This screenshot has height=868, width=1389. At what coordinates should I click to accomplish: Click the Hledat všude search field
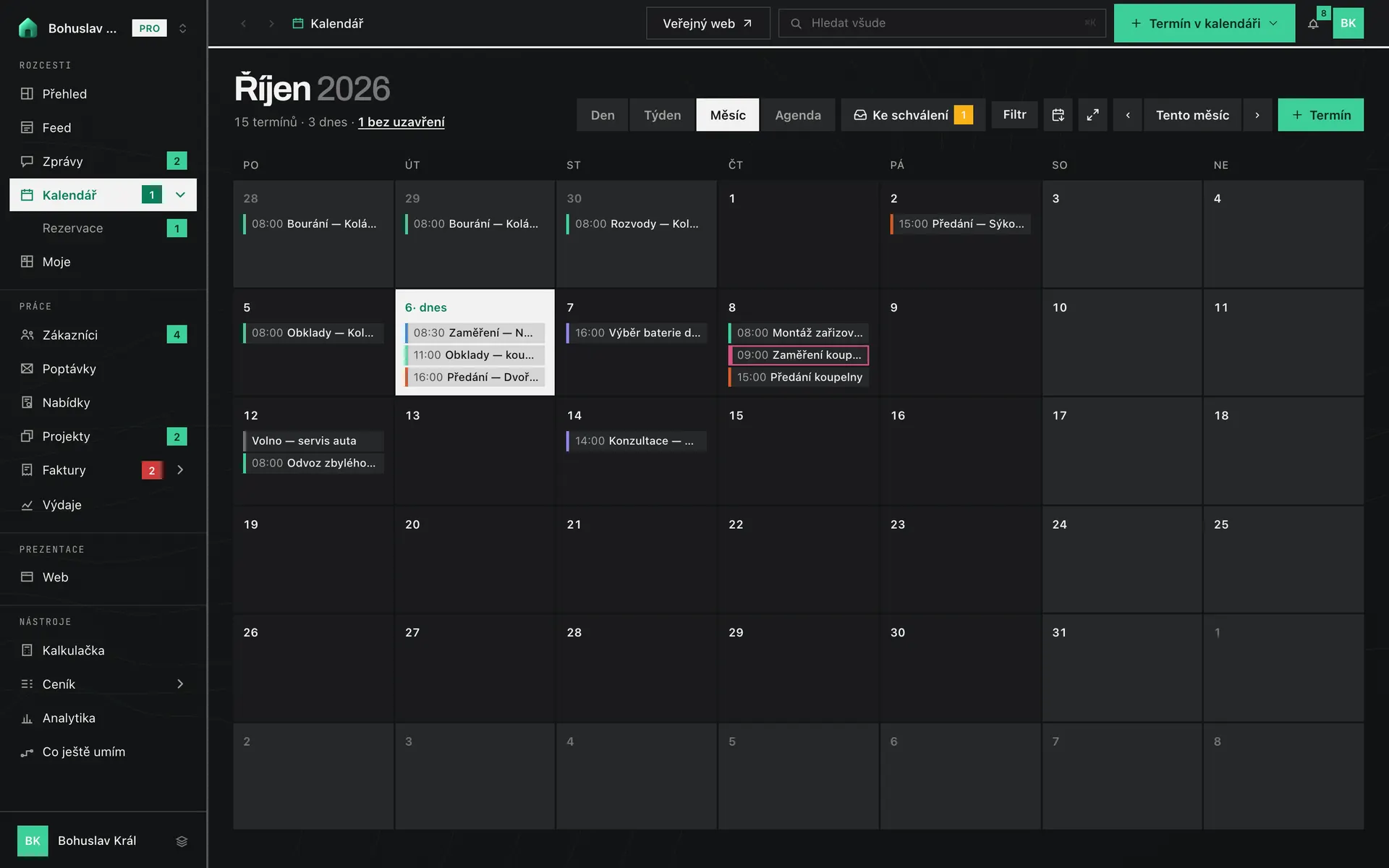click(x=942, y=23)
